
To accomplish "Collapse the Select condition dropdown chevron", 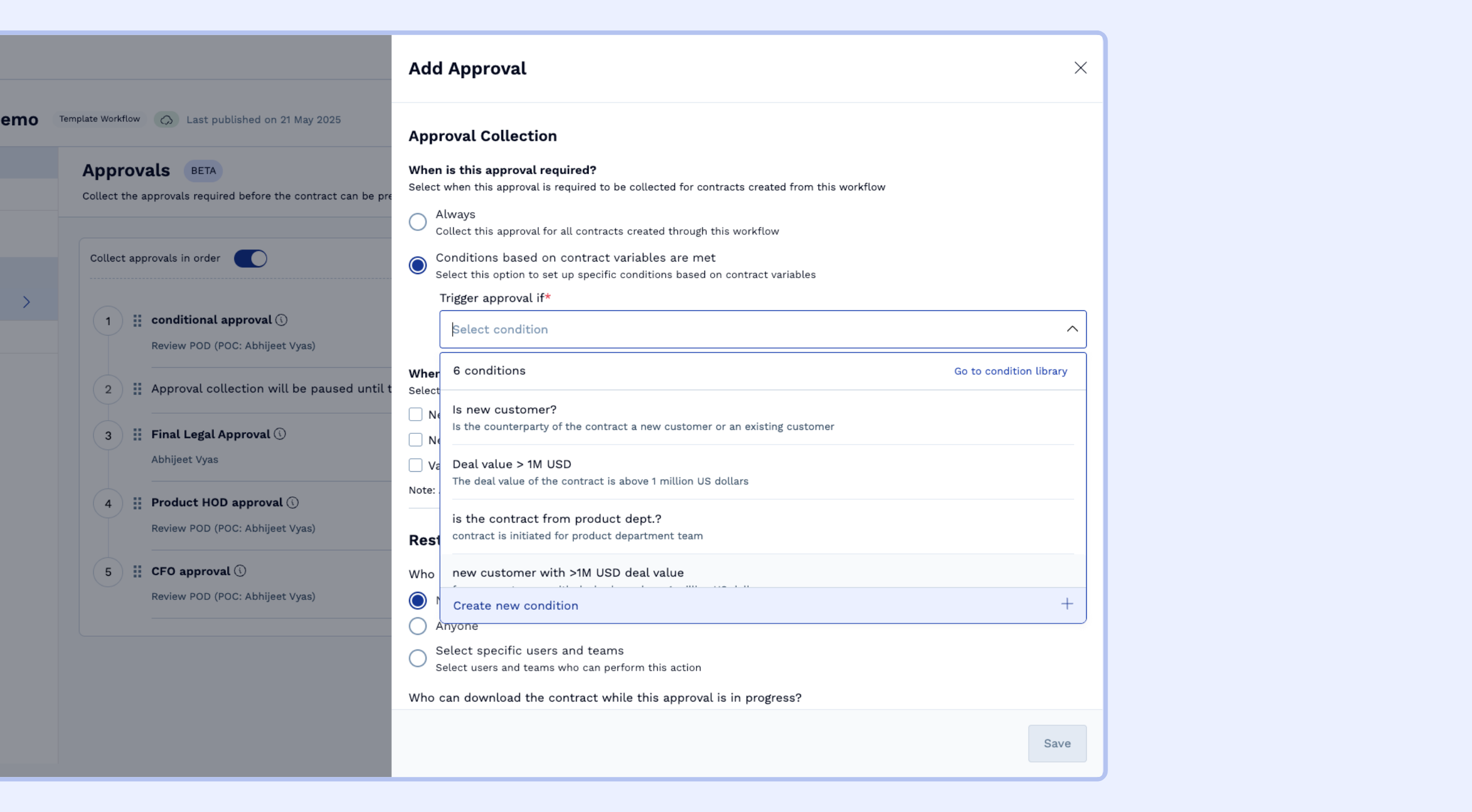I will [x=1072, y=329].
